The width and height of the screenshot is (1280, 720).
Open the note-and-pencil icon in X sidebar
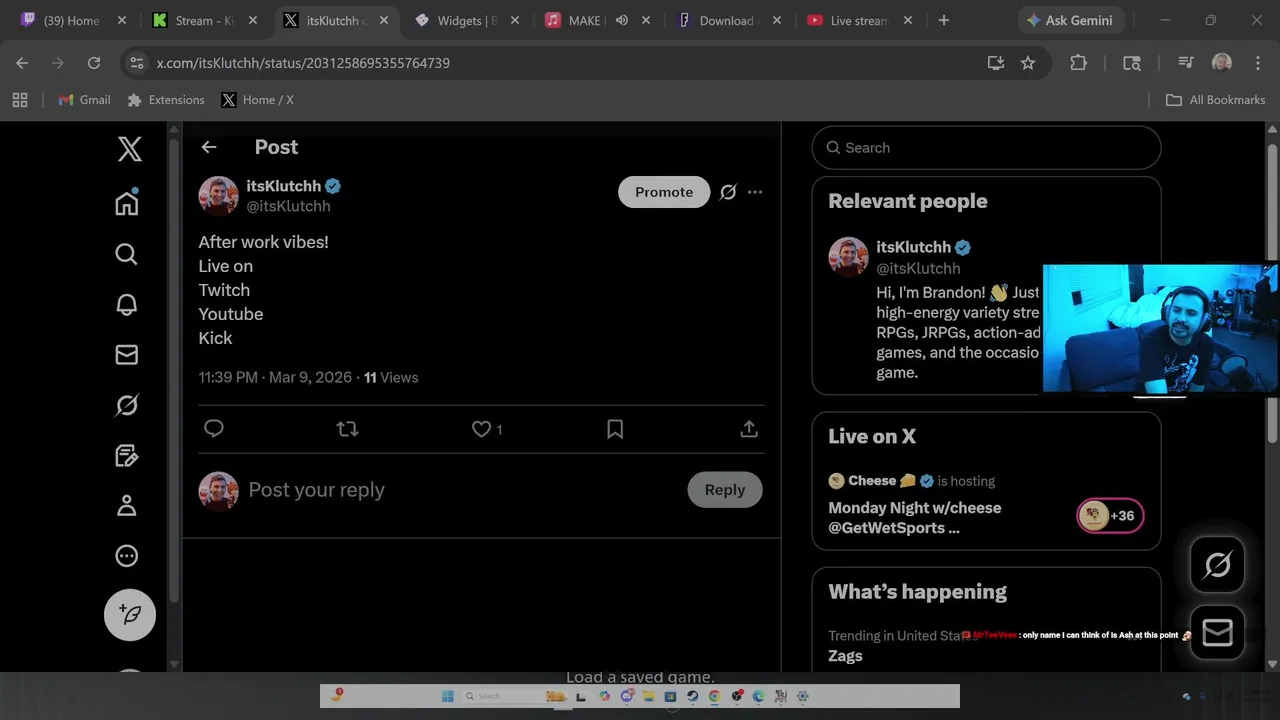pyautogui.click(x=126, y=455)
